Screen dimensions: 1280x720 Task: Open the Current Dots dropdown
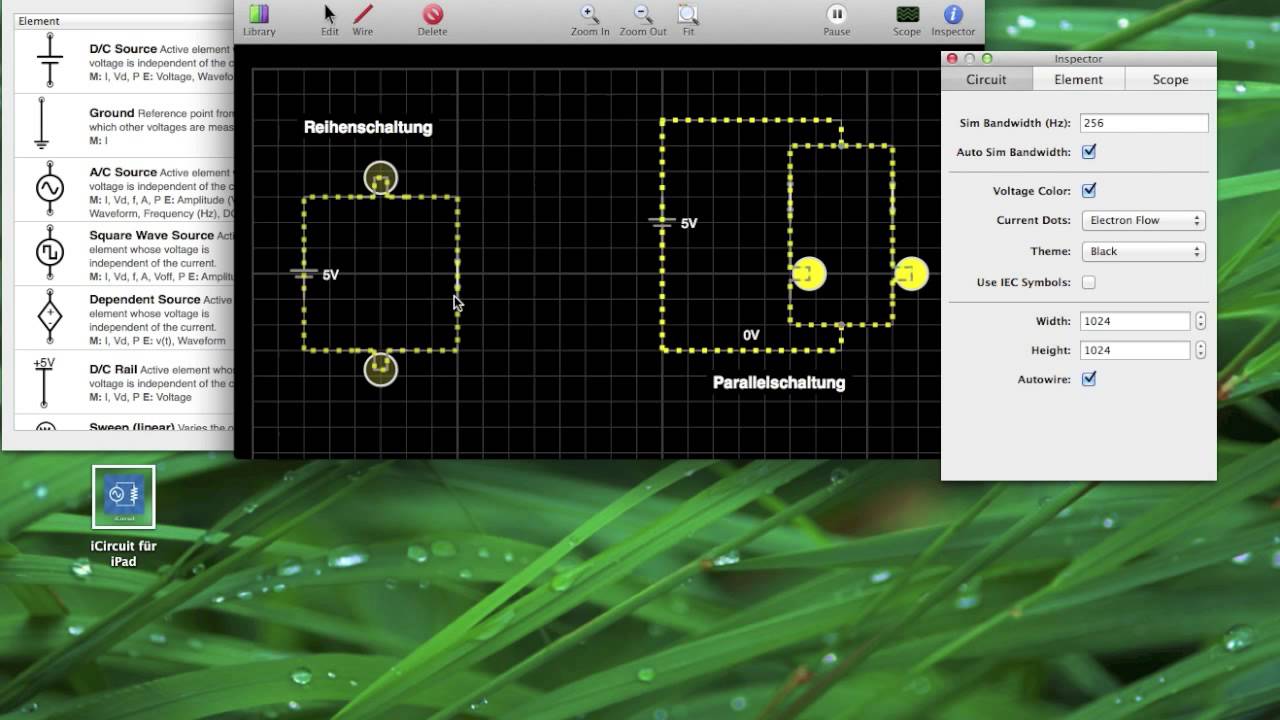1143,220
